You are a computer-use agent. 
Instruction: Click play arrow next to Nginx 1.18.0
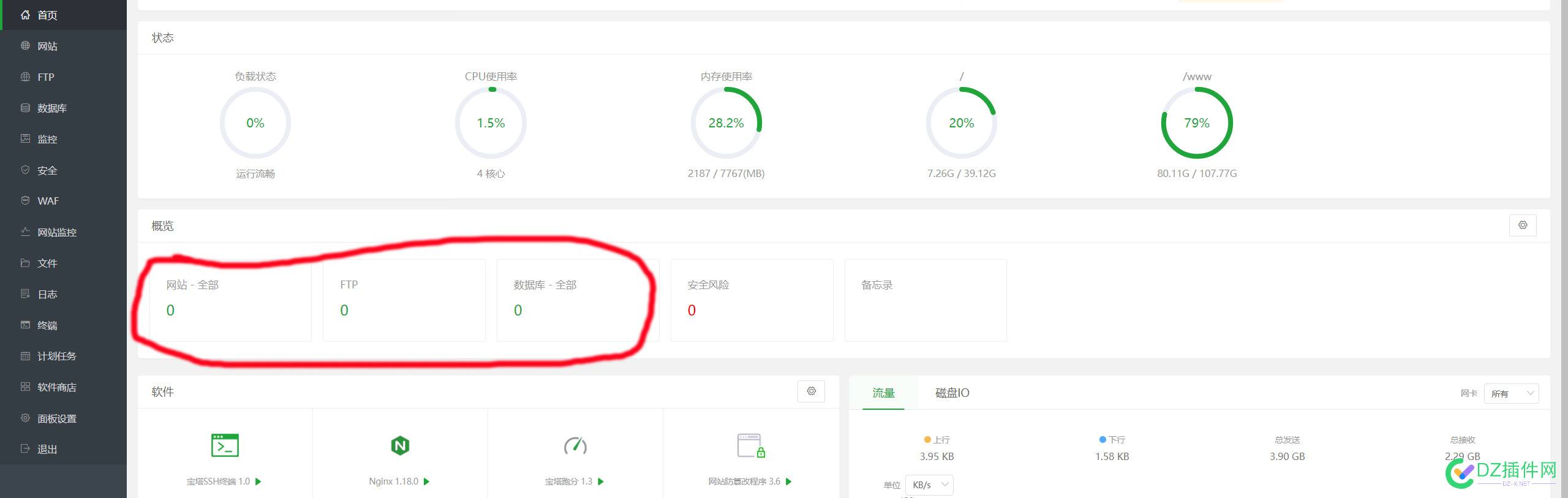pos(426,481)
